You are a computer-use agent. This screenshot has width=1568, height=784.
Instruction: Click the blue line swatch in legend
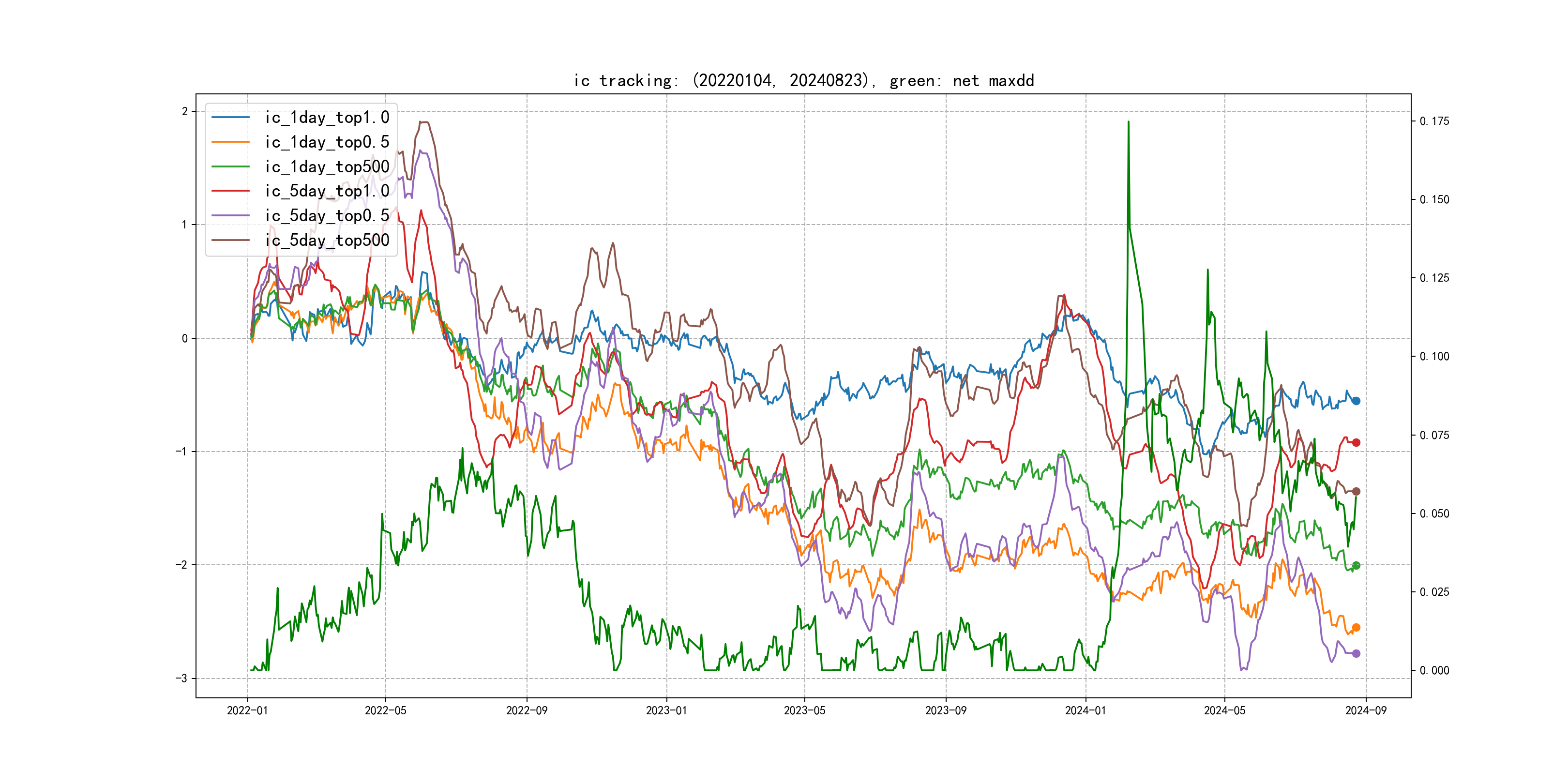click(230, 118)
